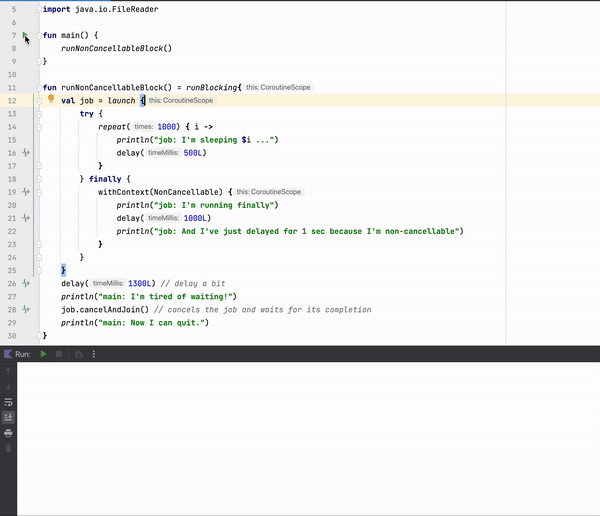
Task: Toggle scroll to end of console output
Action: [9, 417]
